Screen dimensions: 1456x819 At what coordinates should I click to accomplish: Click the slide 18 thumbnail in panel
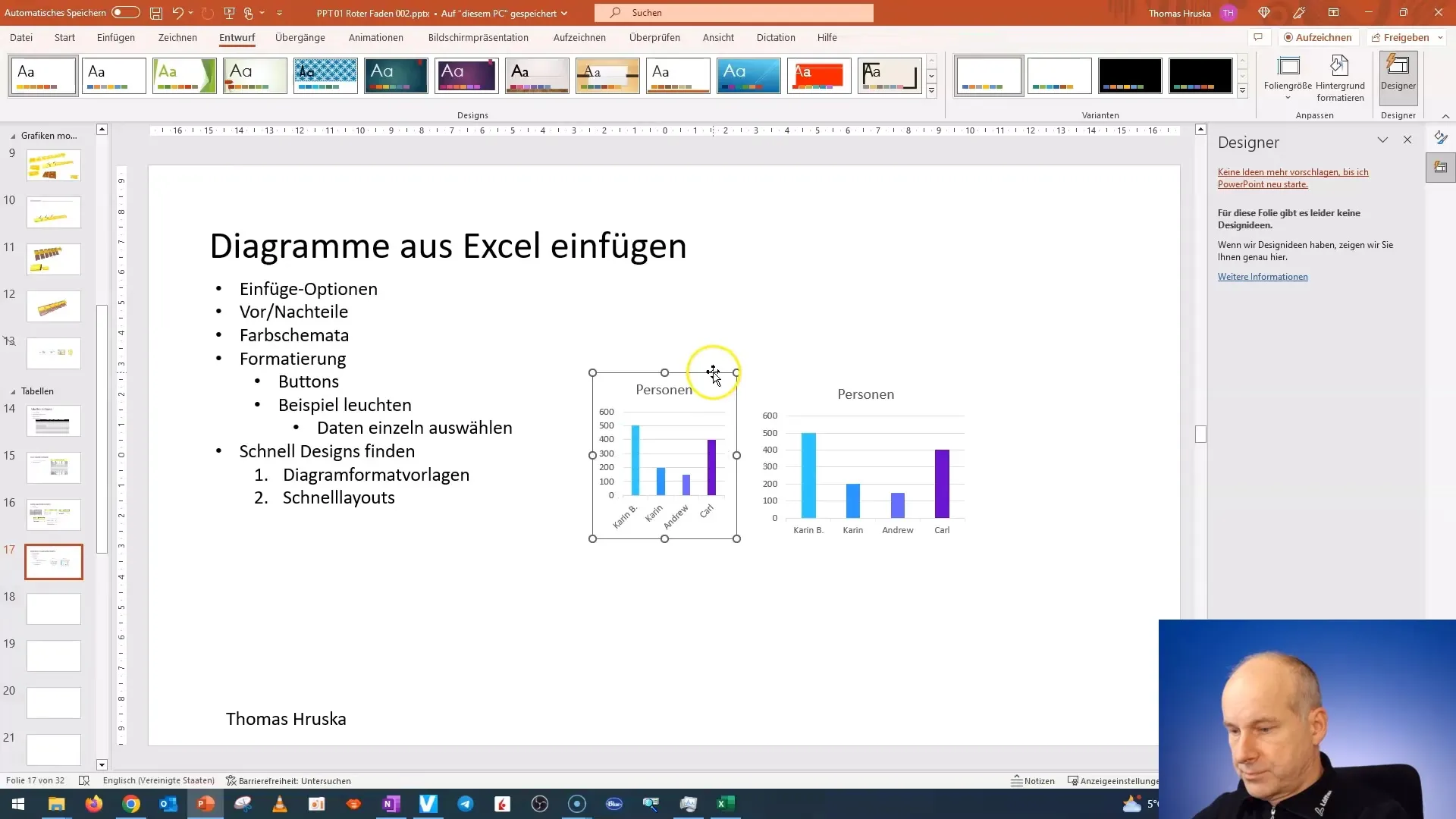pos(54,608)
